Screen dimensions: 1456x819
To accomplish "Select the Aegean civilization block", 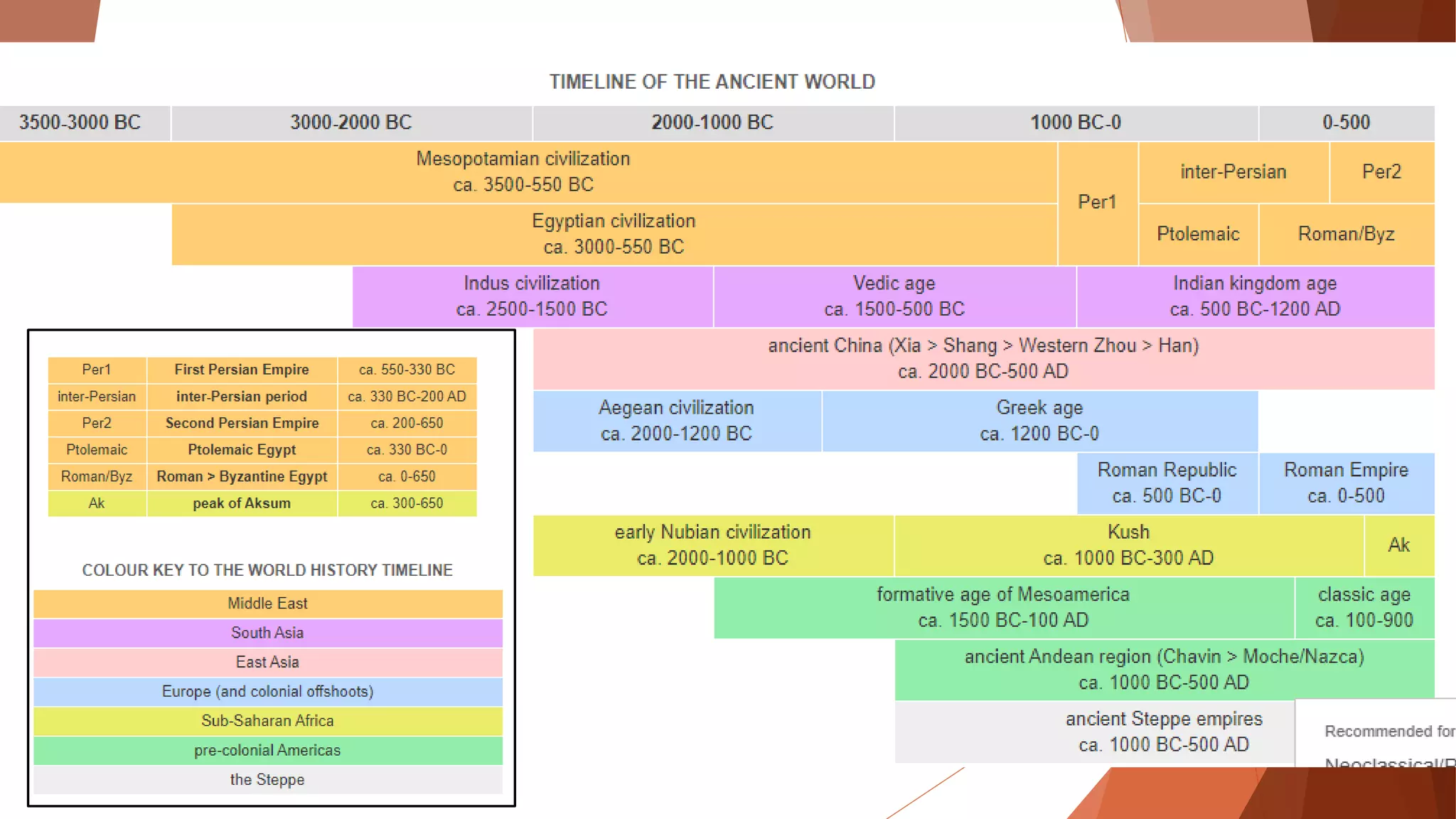I will [x=676, y=420].
